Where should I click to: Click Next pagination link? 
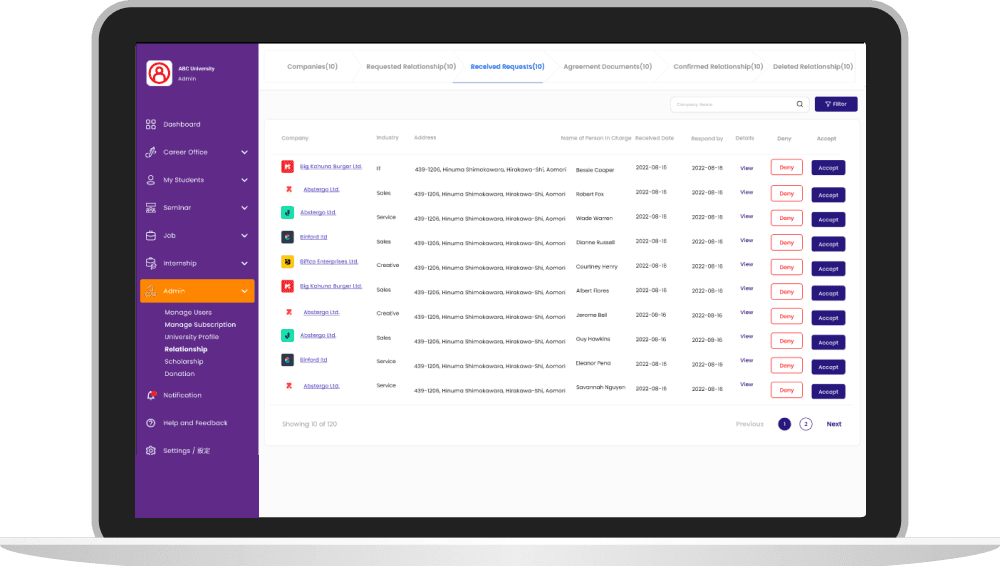click(834, 424)
